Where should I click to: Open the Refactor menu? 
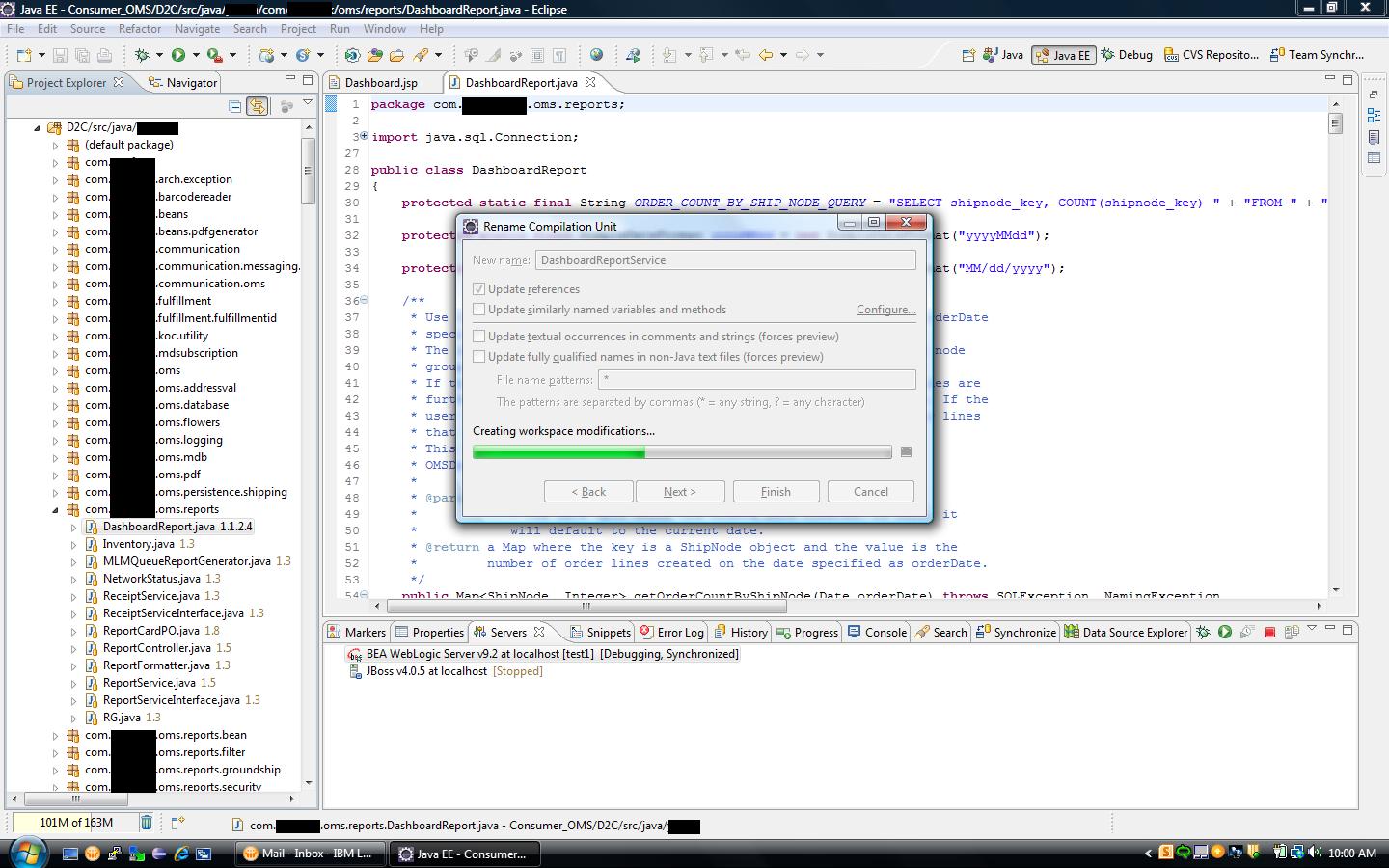[x=140, y=29]
